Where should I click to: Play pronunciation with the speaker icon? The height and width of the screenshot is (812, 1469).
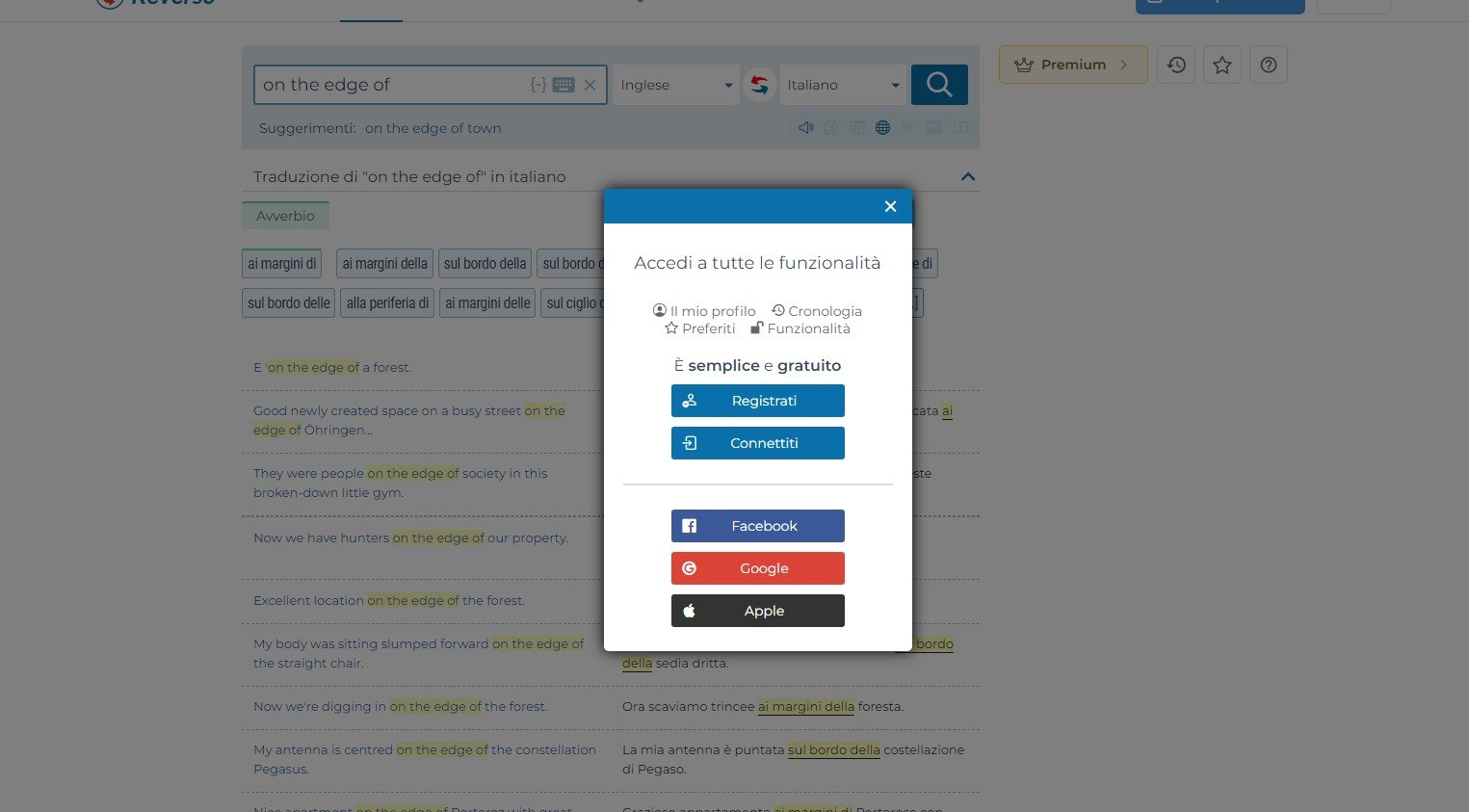(x=806, y=127)
